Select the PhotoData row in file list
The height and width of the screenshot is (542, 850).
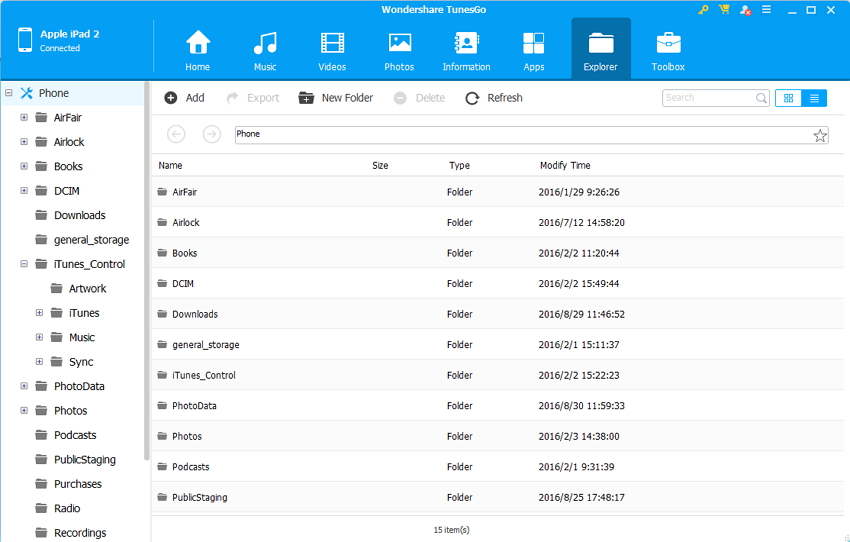(498, 405)
